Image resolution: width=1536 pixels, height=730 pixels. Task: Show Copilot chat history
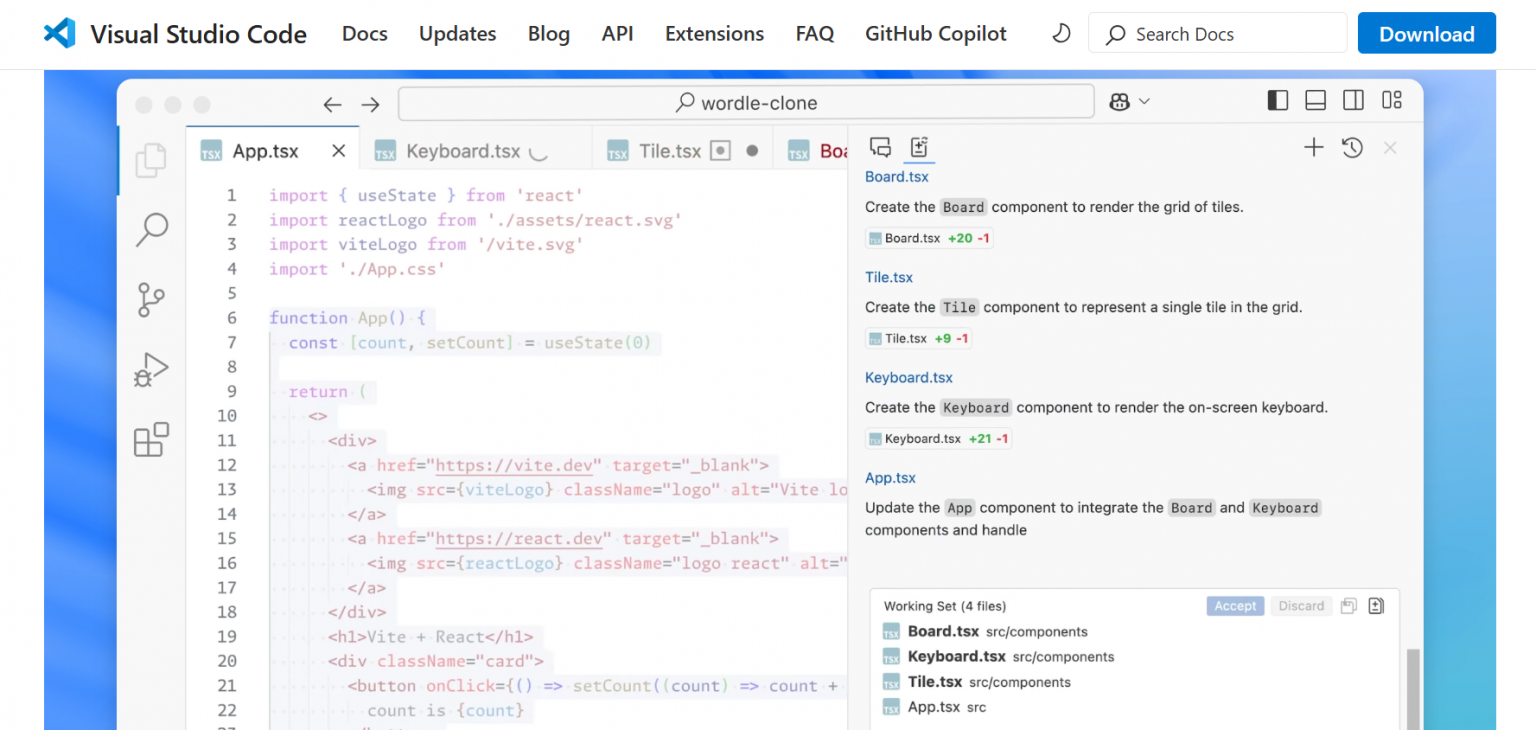(1351, 147)
